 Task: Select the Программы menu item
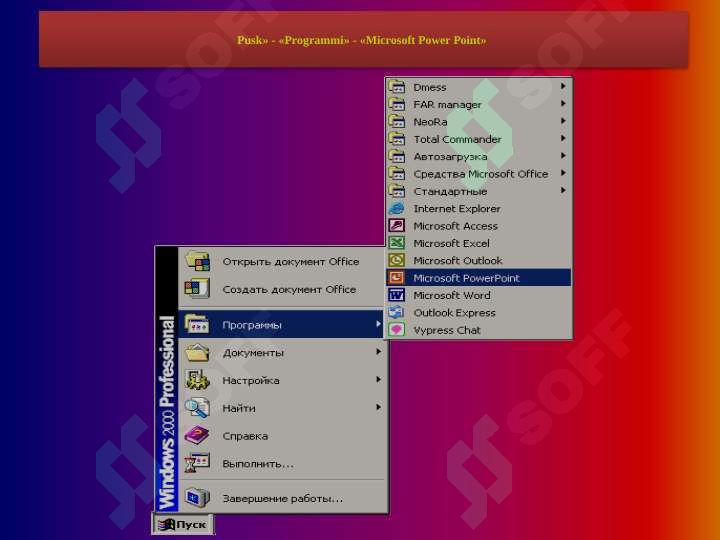(x=281, y=325)
